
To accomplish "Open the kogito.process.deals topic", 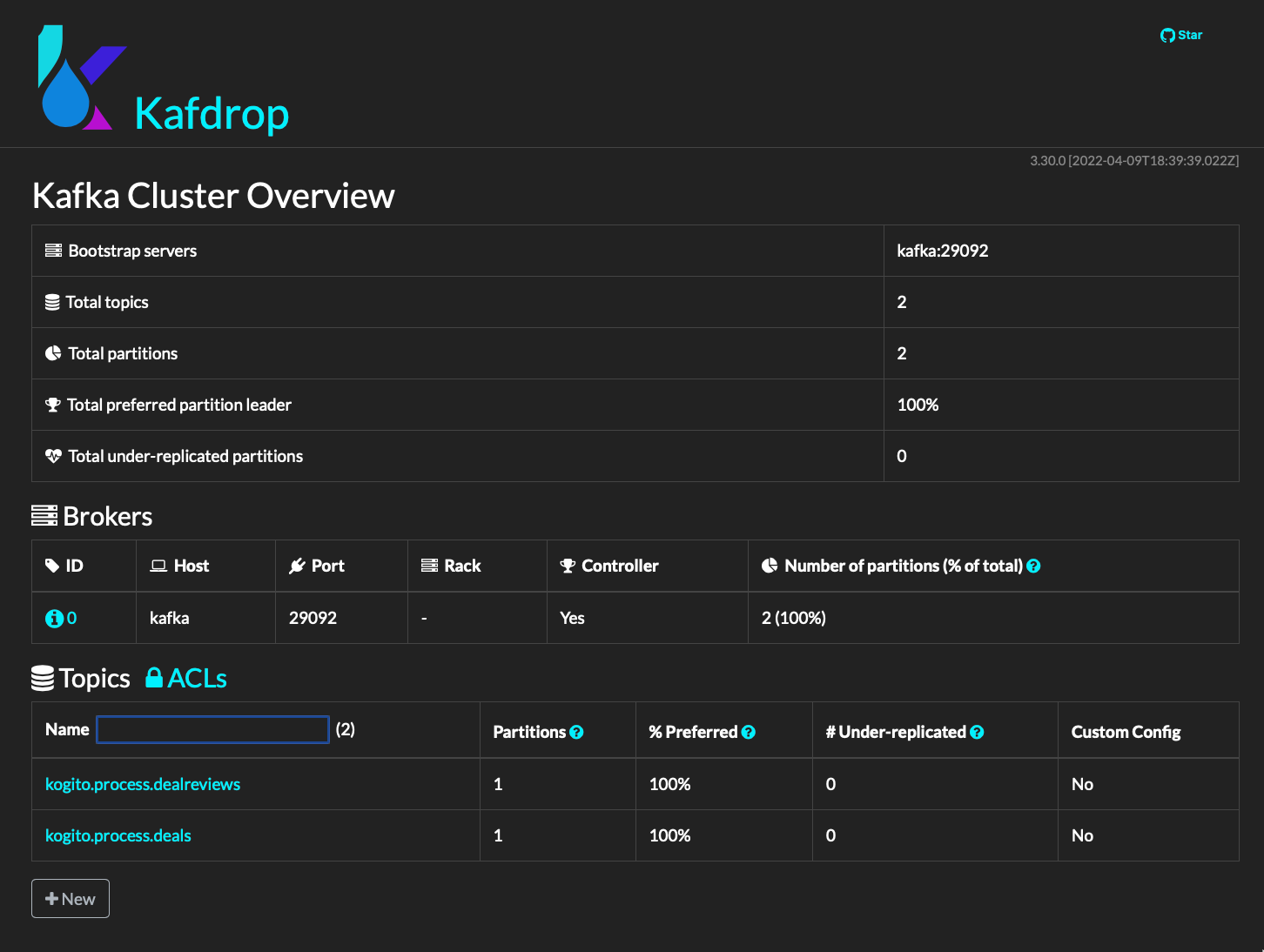I will click(x=118, y=835).
